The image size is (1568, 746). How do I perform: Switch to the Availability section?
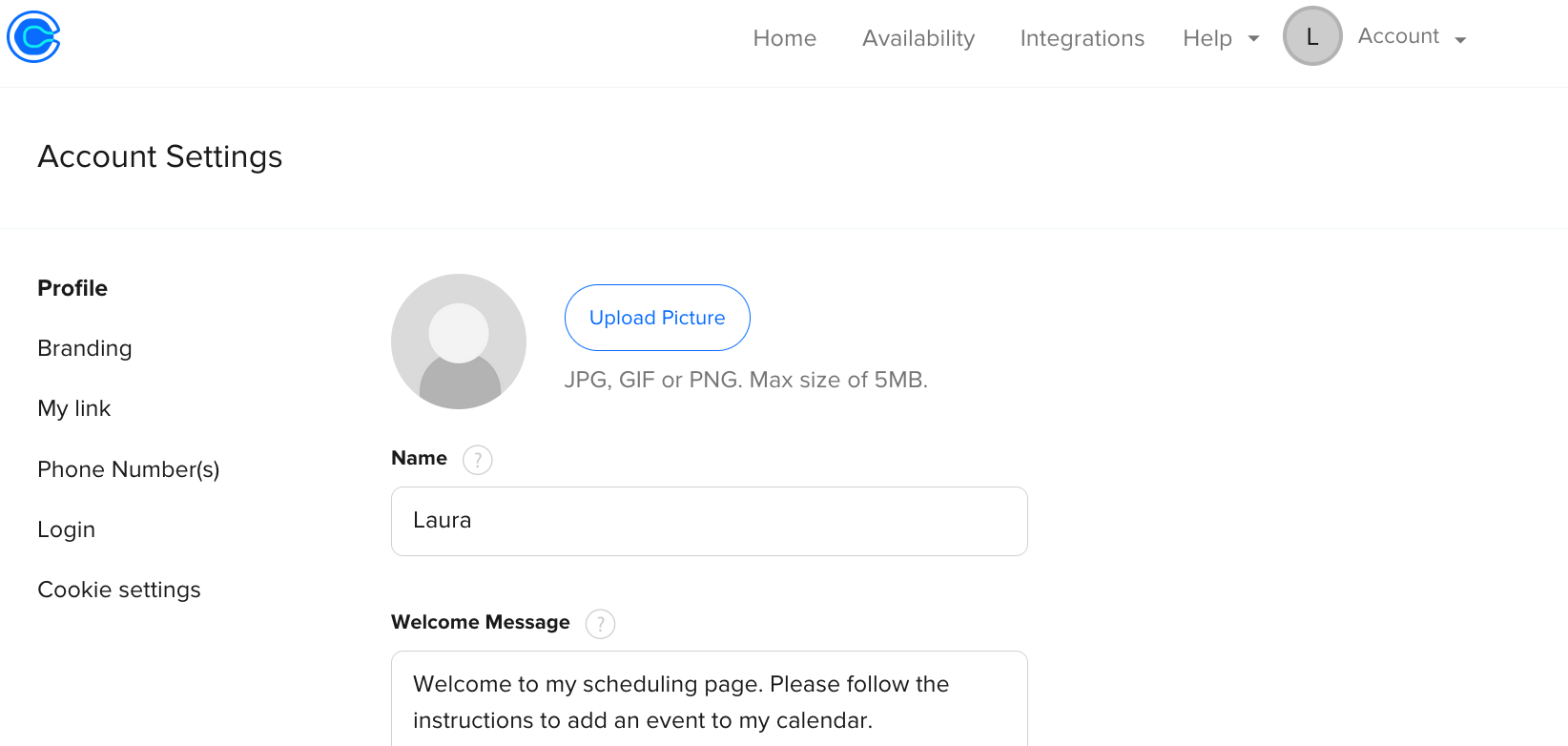click(918, 38)
